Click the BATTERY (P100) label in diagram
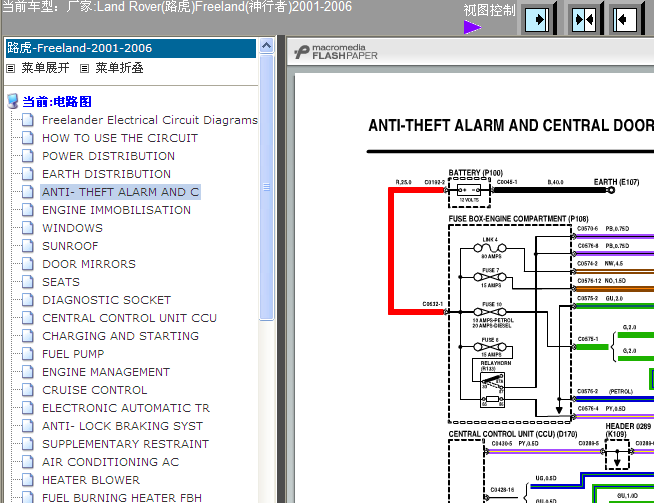Image resolution: width=654 pixels, height=503 pixels. tap(475, 173)
